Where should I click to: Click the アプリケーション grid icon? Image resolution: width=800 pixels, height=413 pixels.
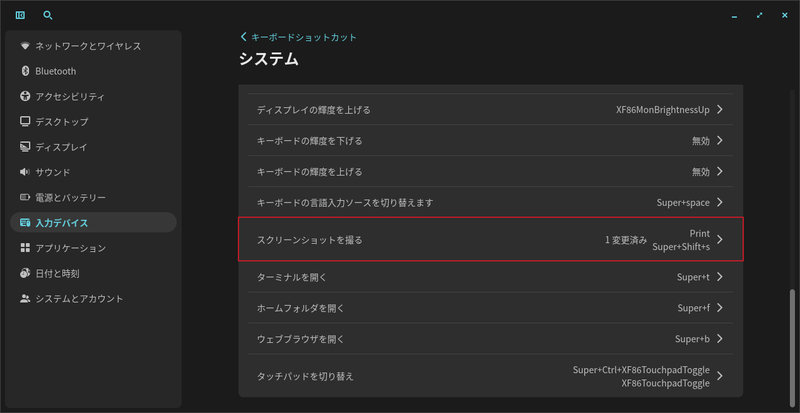point(25,248)
